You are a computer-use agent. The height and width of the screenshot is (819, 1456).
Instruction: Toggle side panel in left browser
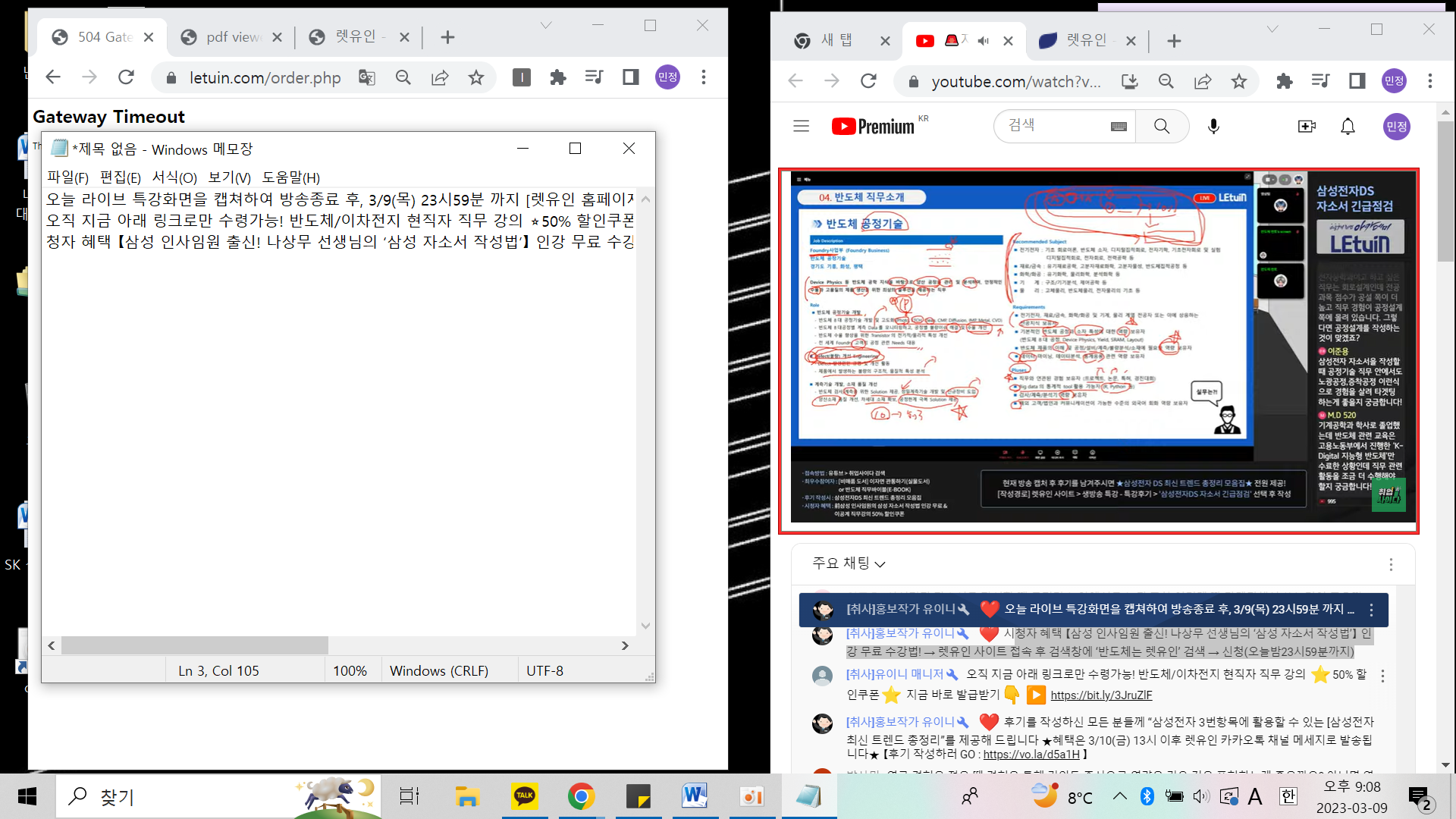(630, 77)
